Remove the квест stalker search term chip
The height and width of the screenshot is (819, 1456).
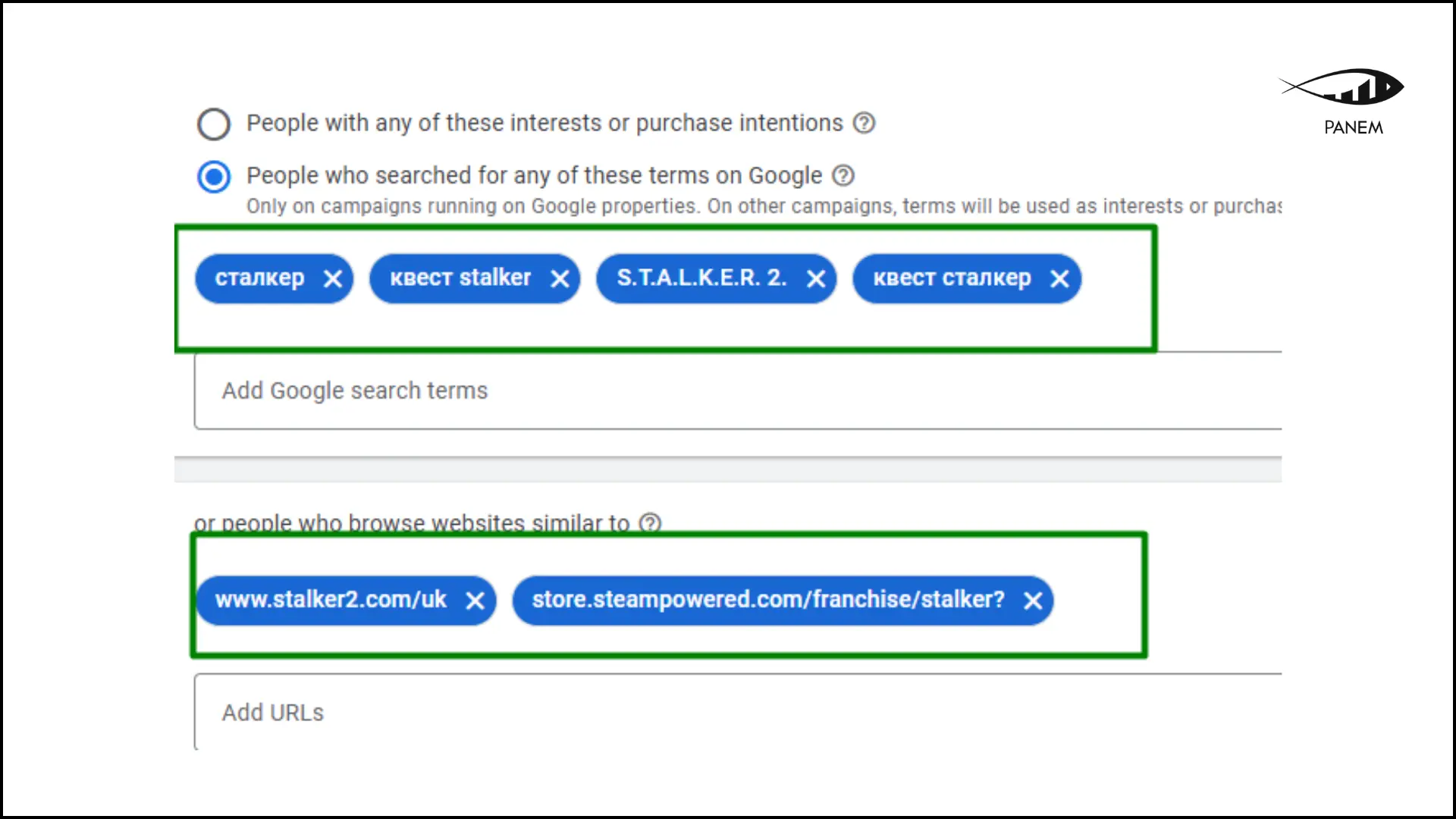click(560, 279)
